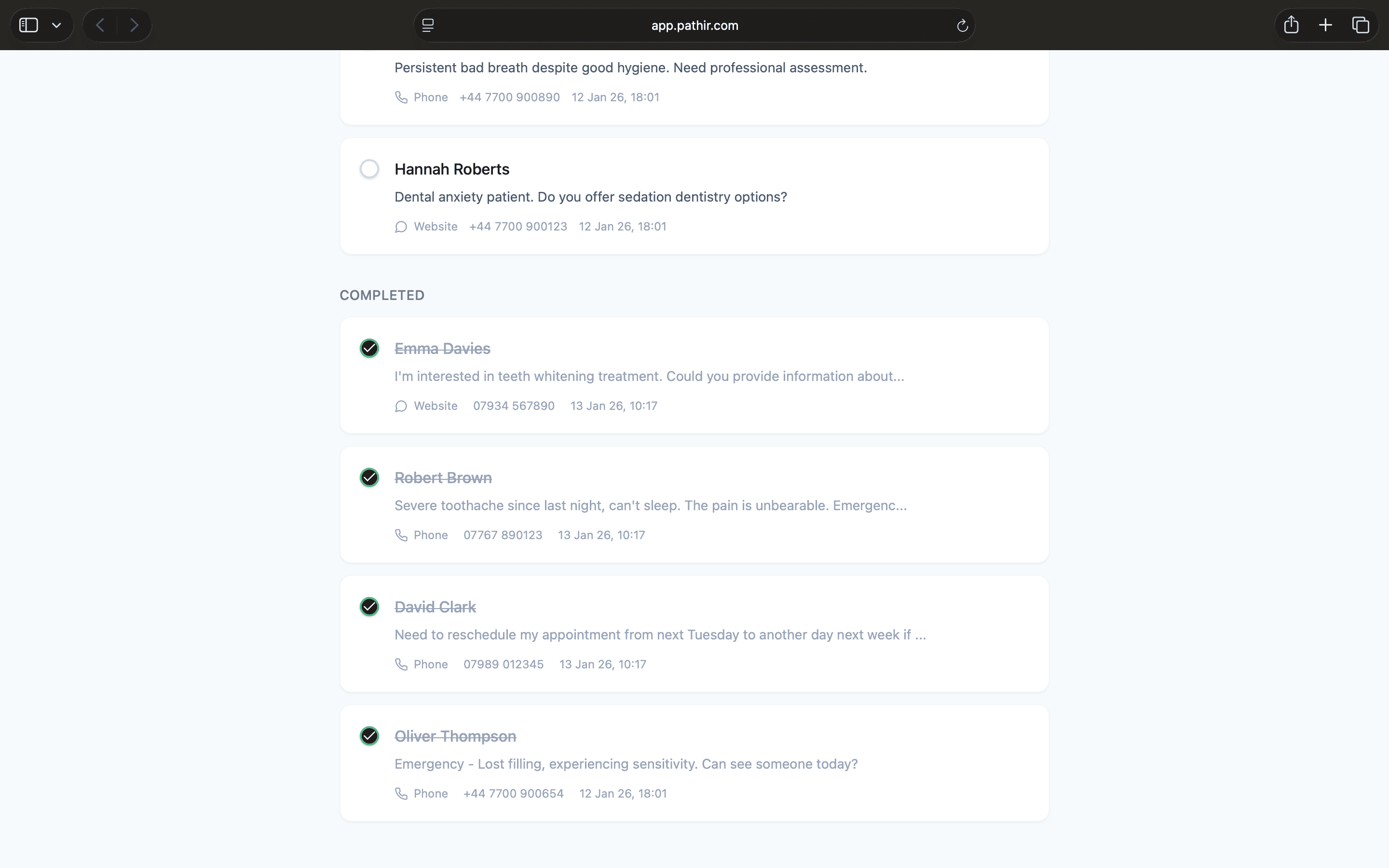Screen dimensions: 1389x868
Task: Uncheck David Clark completed checkbox
Action: (x=369, y=607)
